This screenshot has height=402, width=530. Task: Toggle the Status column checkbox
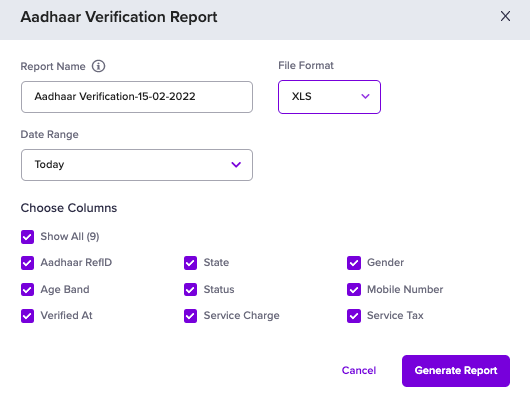tap(190, 289)
